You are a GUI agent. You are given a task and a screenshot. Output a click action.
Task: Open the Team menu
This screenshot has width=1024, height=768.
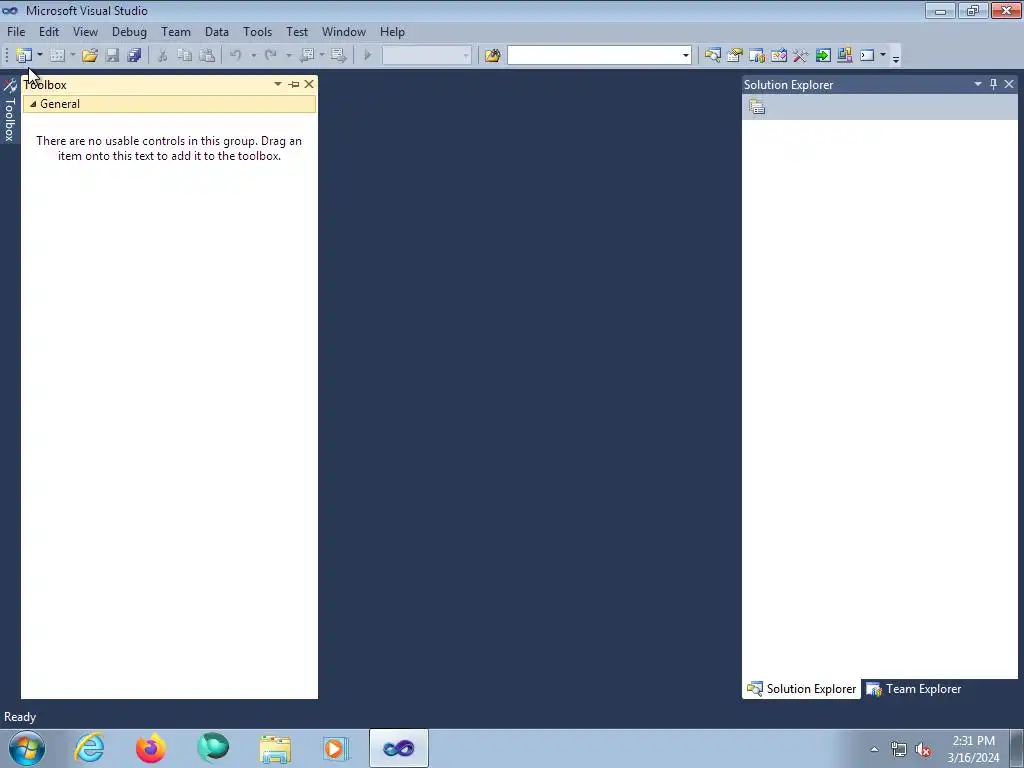pos(176,31)
